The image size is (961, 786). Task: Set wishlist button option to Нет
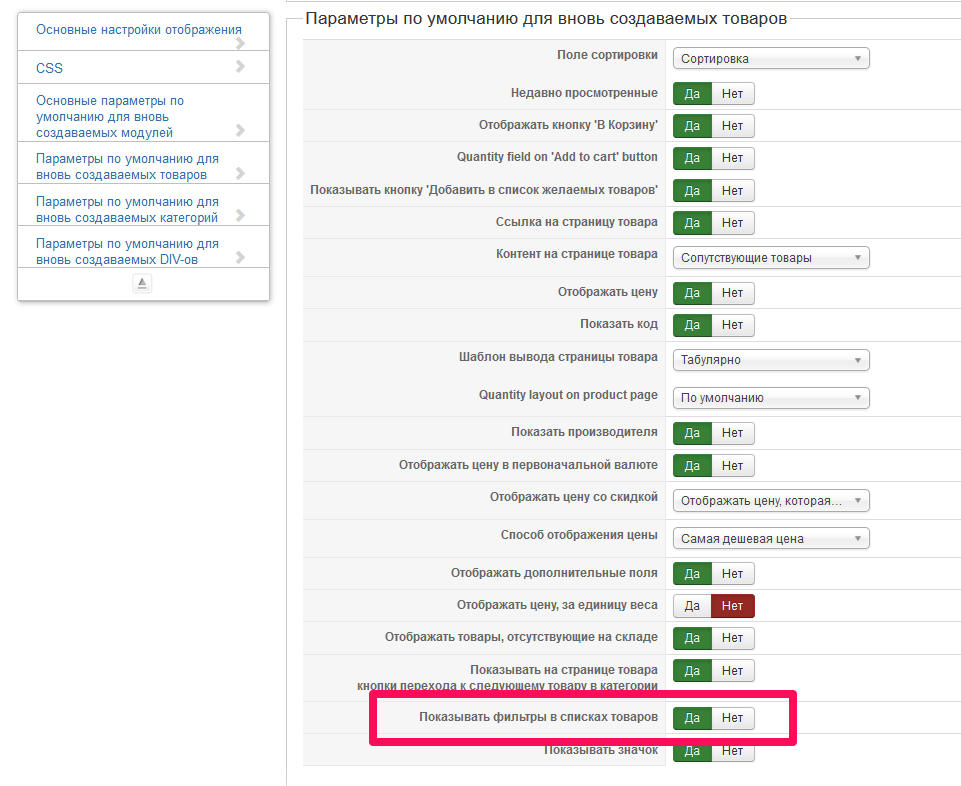pyautogui.click(x=732, y=191)
